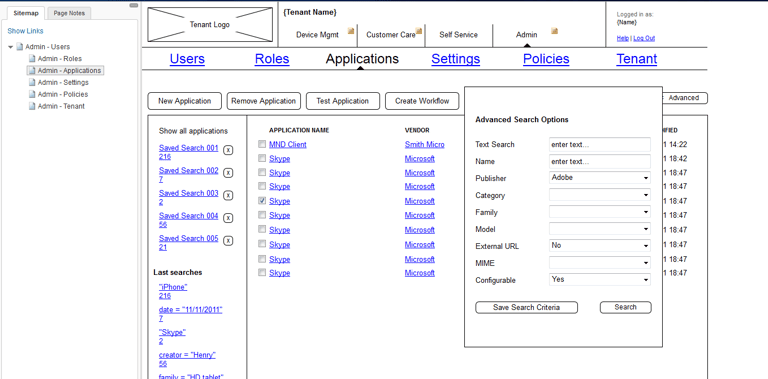Open the Category dropdown

pos(600,195)
